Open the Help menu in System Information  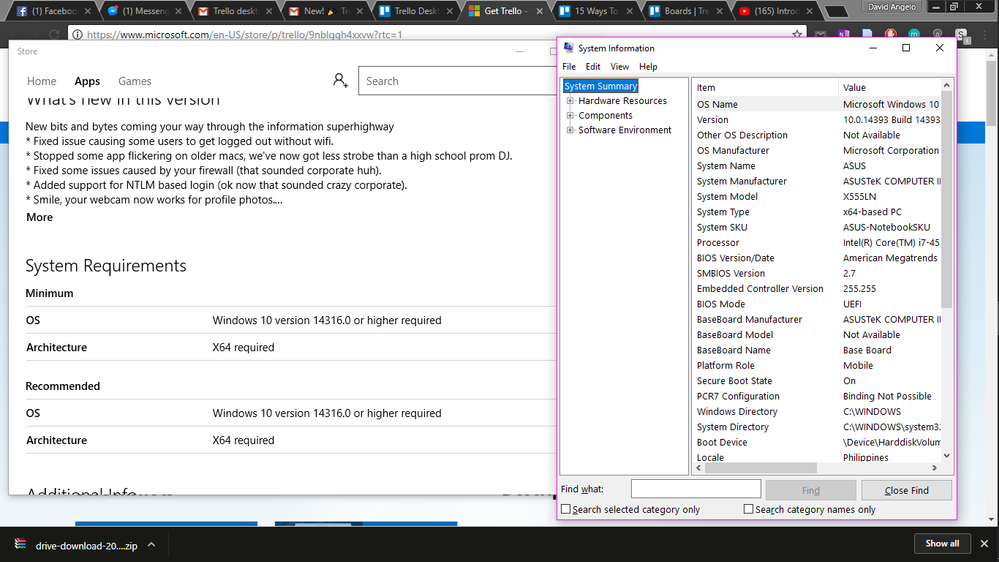(648, 66)
